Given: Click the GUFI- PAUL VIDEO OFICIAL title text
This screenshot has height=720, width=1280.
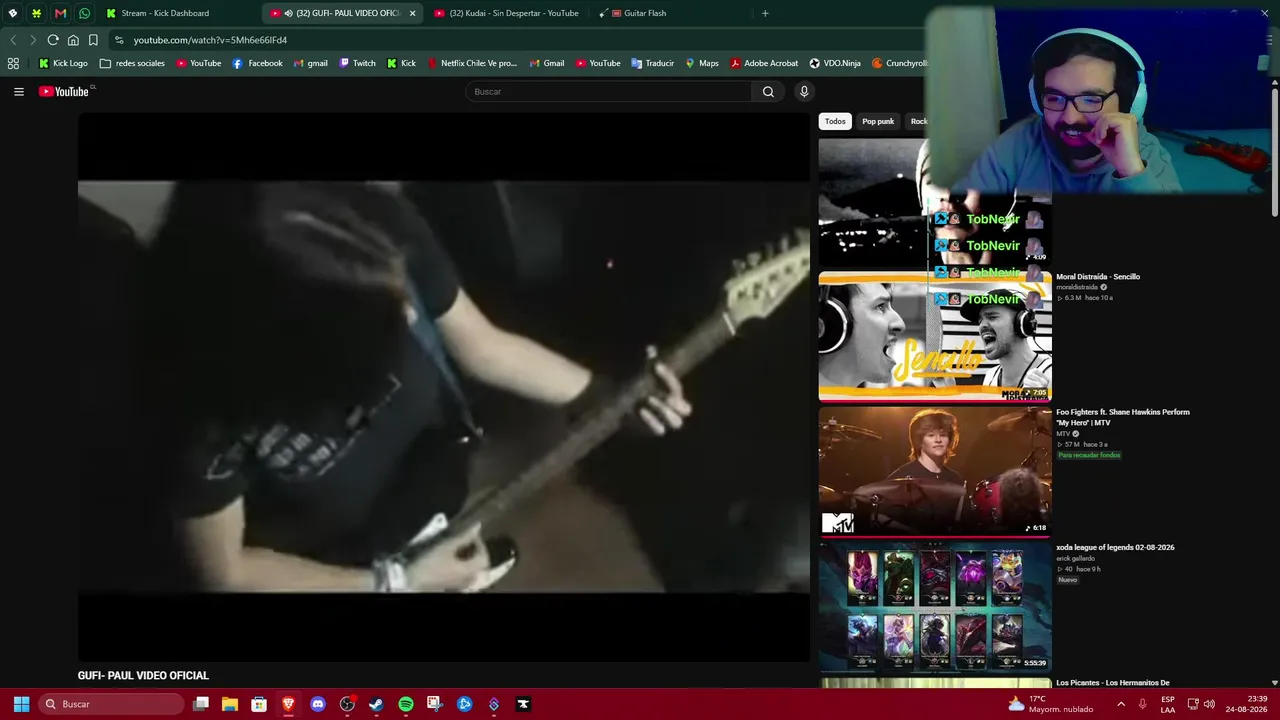Looking at the screenshot, I should pos(143,676).
